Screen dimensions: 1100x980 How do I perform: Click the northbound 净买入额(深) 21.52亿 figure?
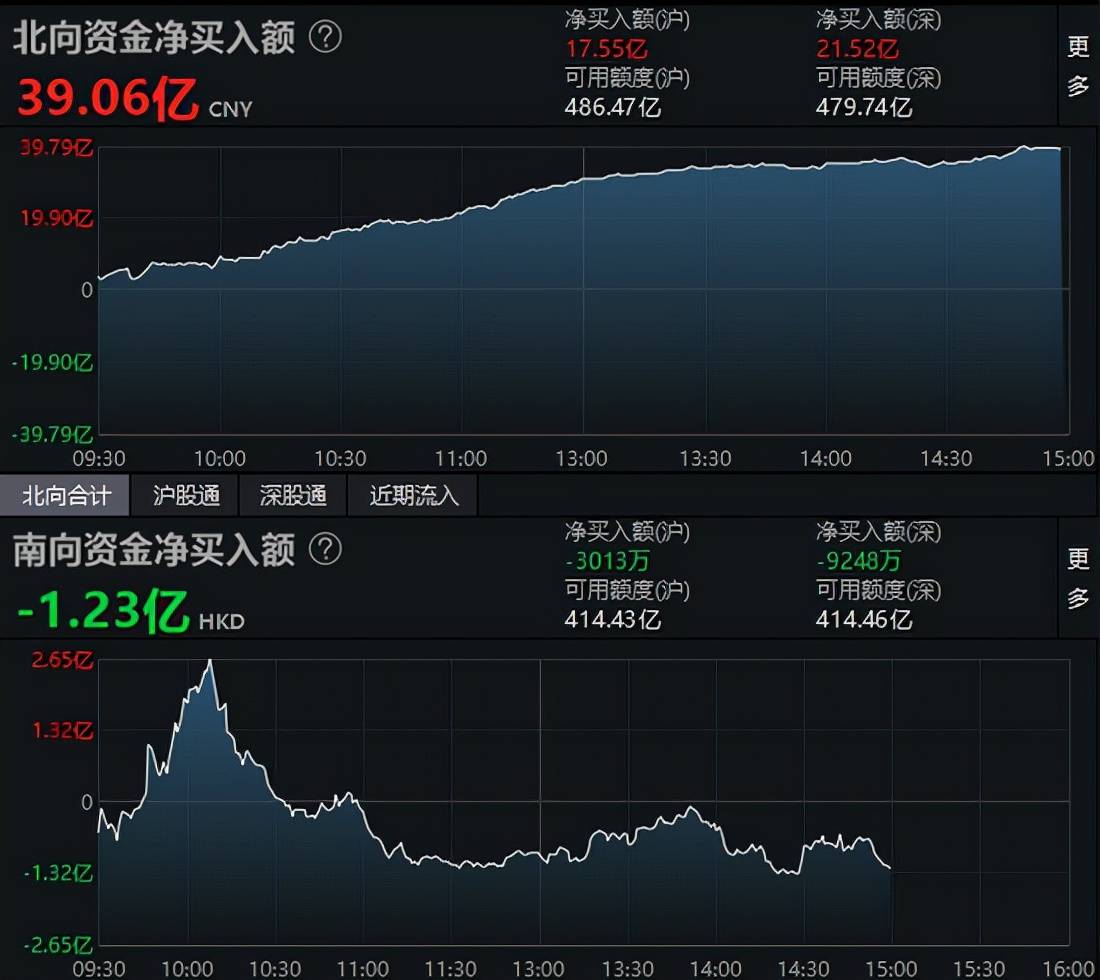(x=857, y=49)
